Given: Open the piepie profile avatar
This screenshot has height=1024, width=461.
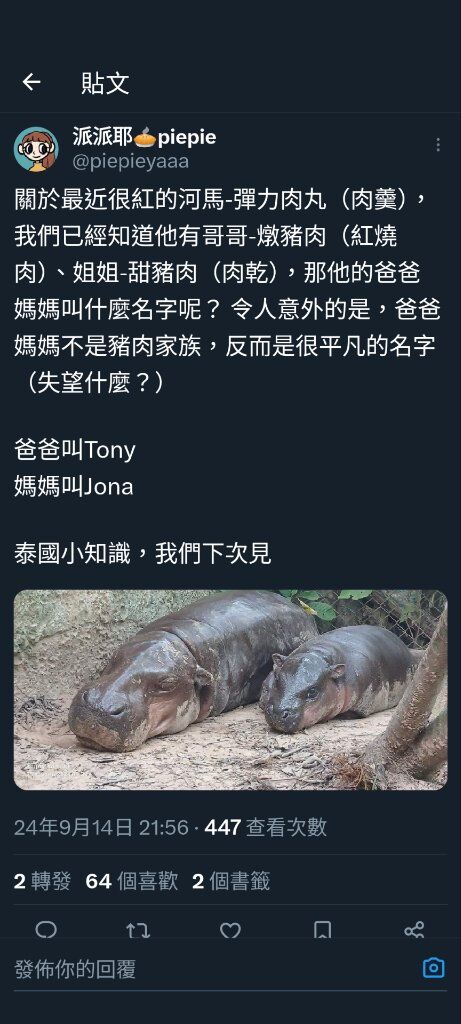Looking at the screenshot, I should click(37, 149).
